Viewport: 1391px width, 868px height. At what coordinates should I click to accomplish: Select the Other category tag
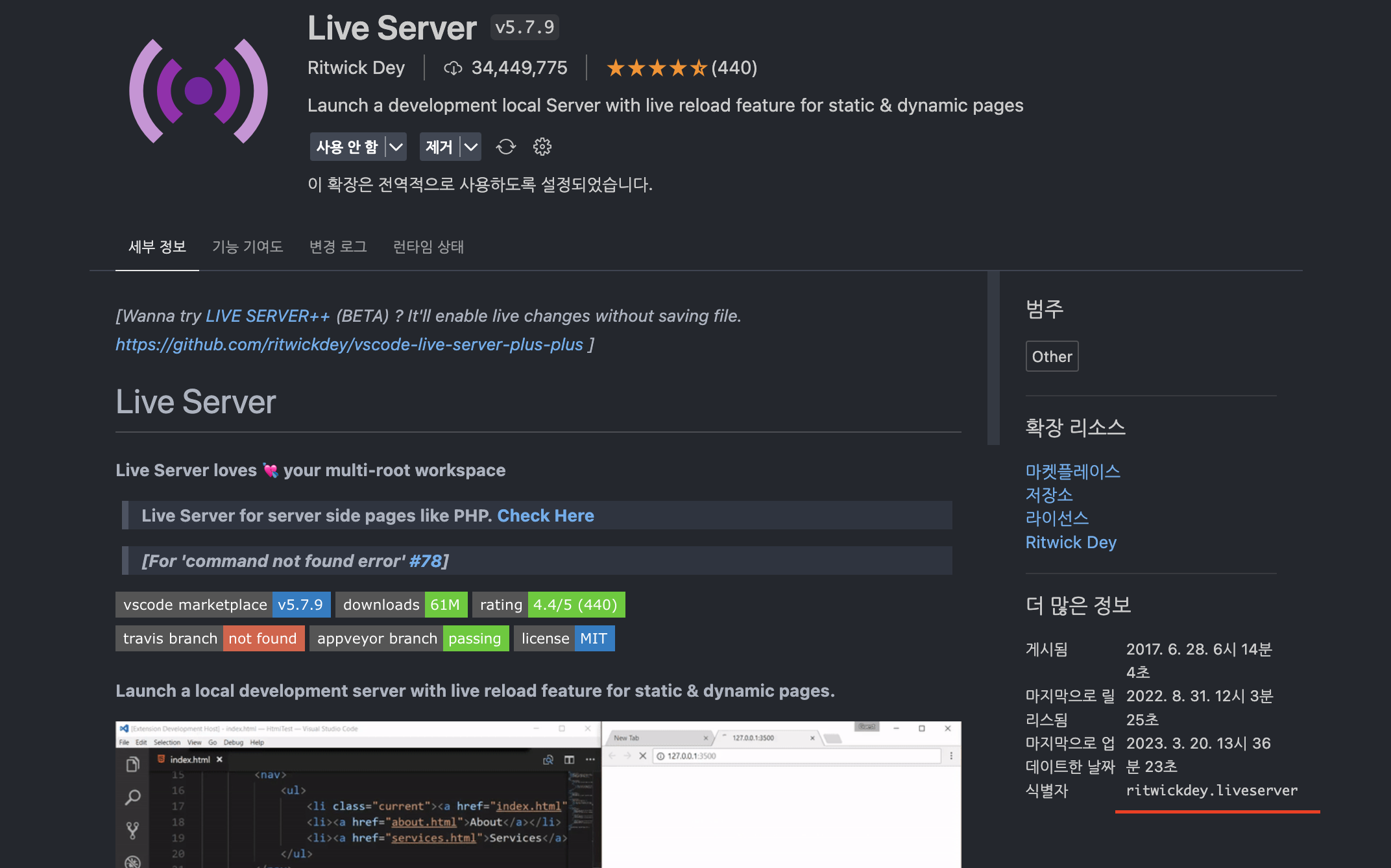pyautogui.click(x=1052, y=356)
